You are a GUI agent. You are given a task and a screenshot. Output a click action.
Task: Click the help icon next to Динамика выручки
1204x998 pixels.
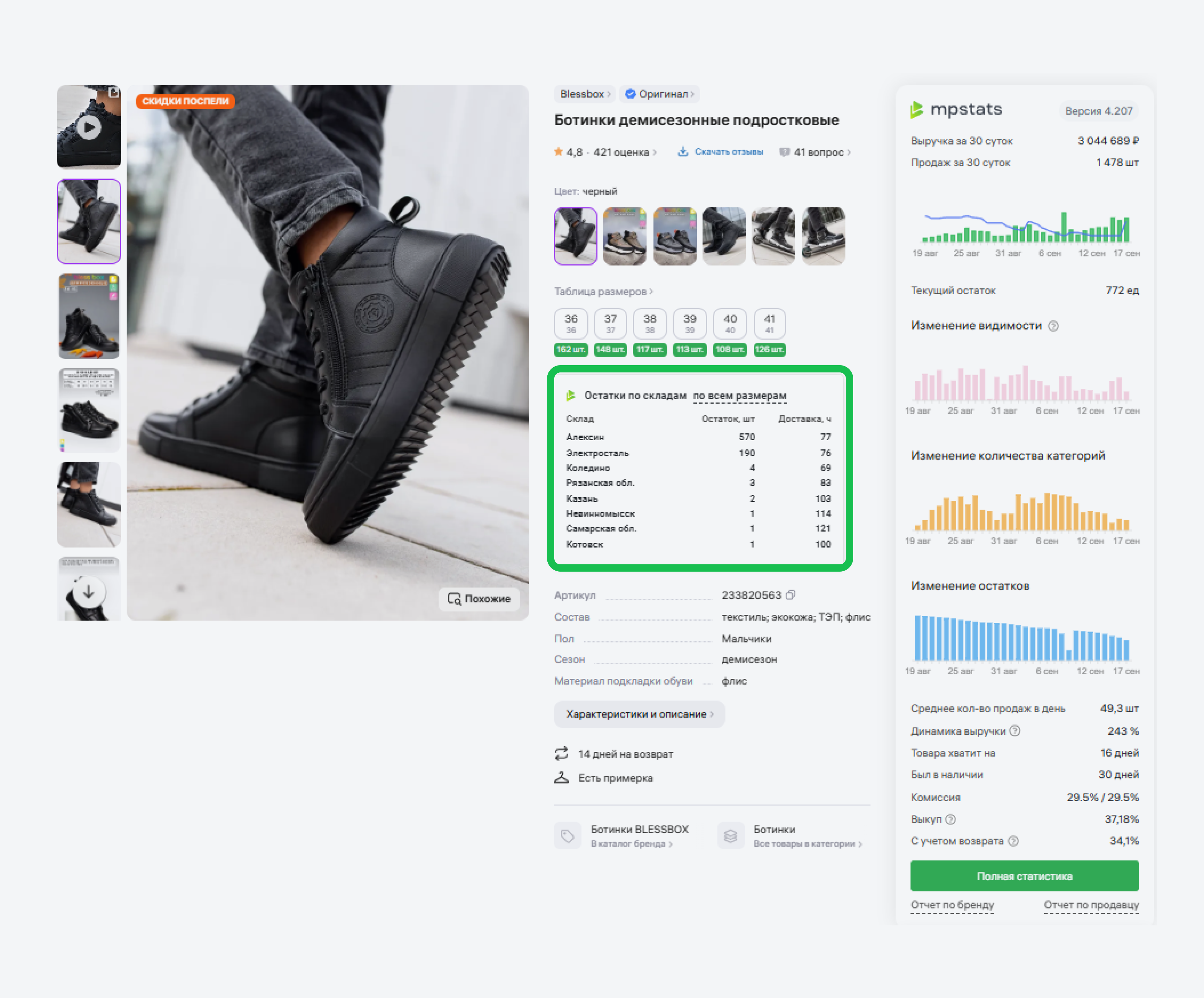tap(1015, 731)
